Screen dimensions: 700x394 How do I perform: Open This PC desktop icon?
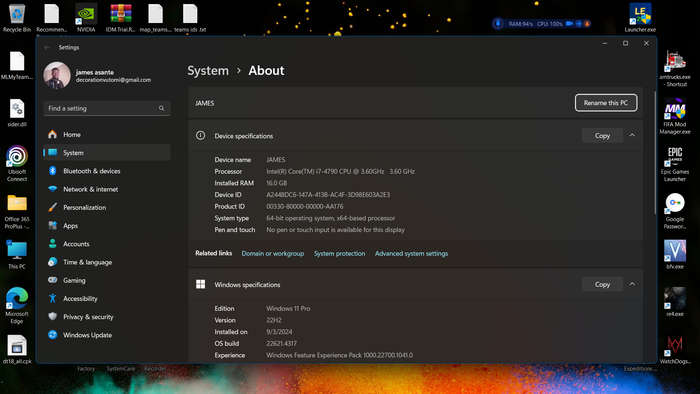click(17, 254)
